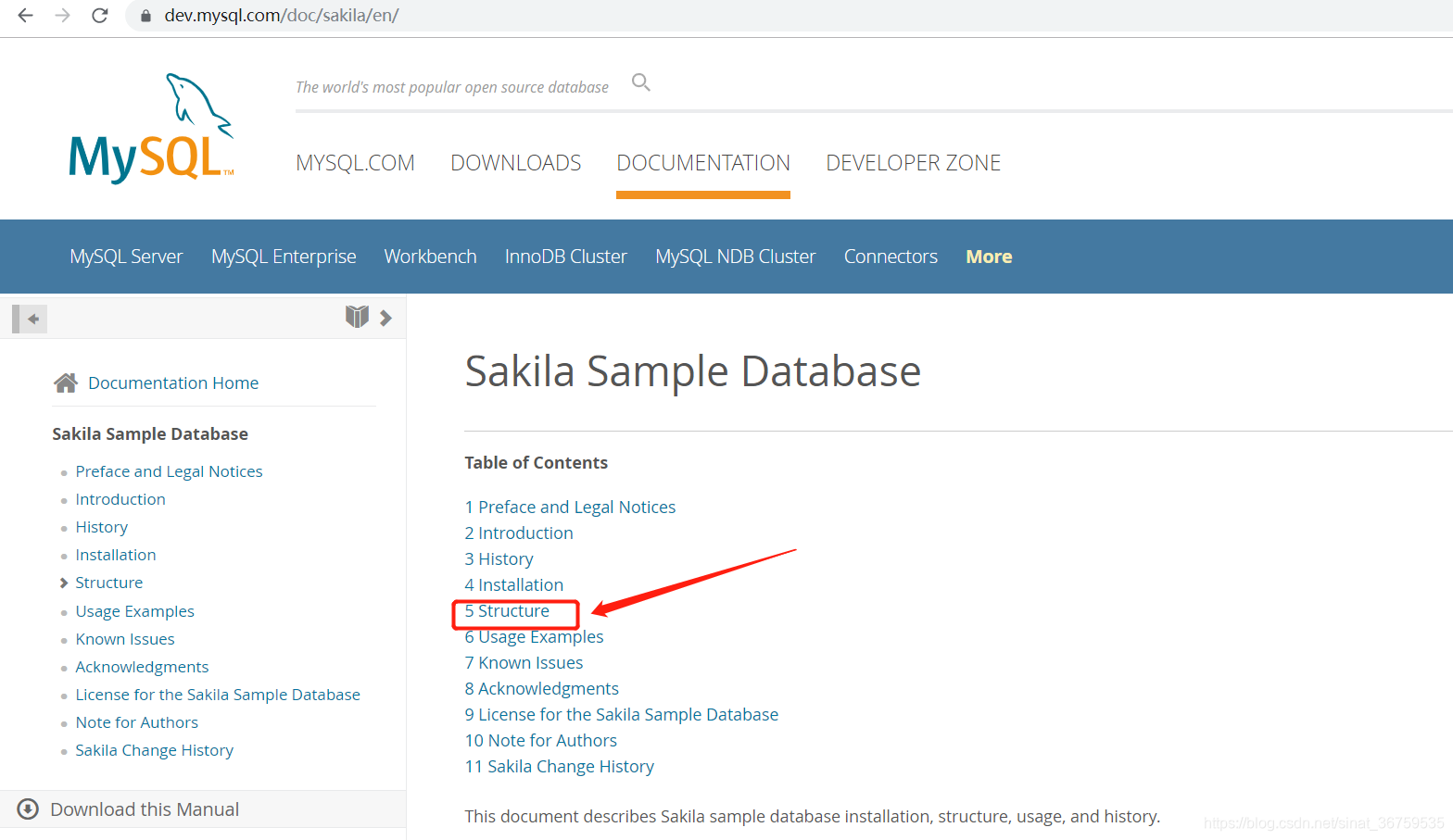Open Connectors in blue nav

click(x=891, y=257)
